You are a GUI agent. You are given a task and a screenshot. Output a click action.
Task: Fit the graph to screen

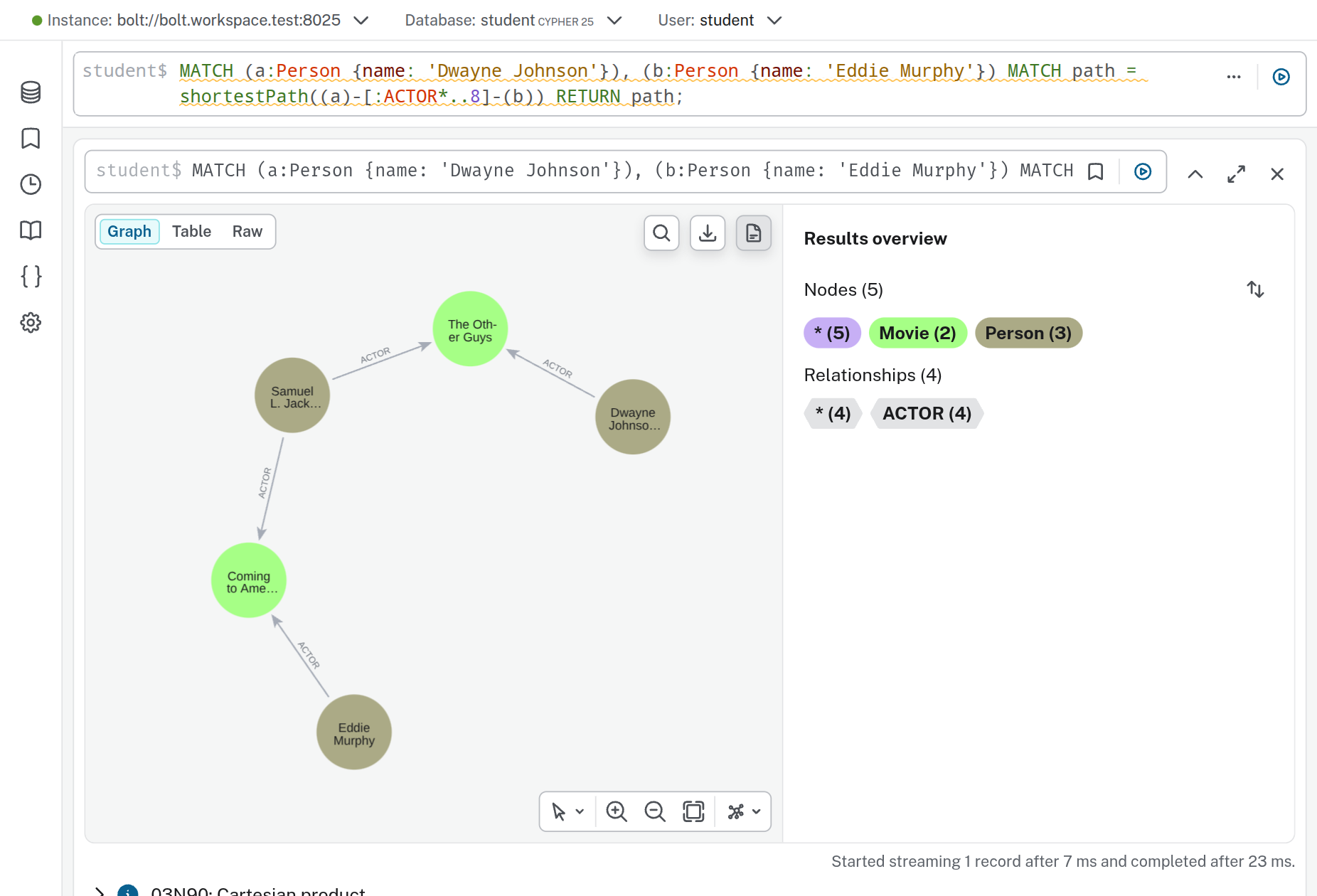pos(693,811)
